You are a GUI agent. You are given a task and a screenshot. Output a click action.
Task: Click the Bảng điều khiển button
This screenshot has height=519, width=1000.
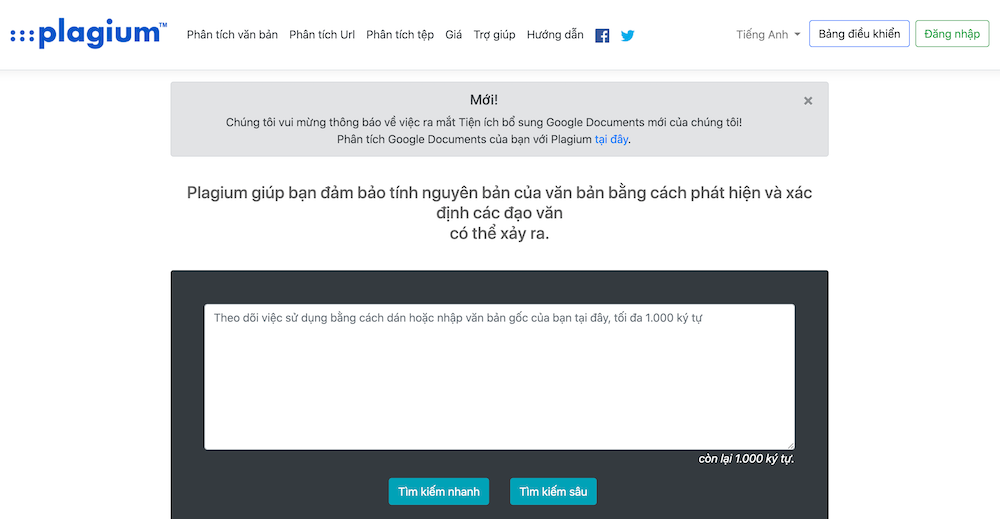click(859, 34)
